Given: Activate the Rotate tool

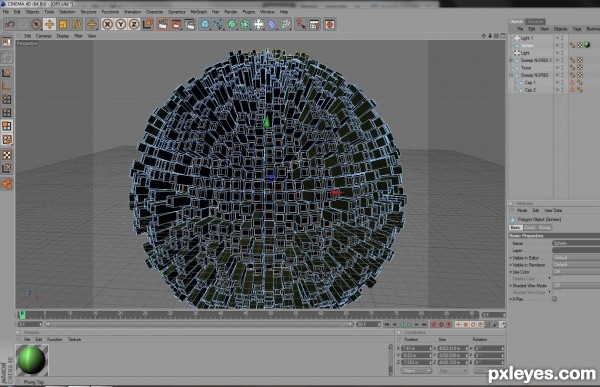Looking at the screenshot, I should [76, 24].
